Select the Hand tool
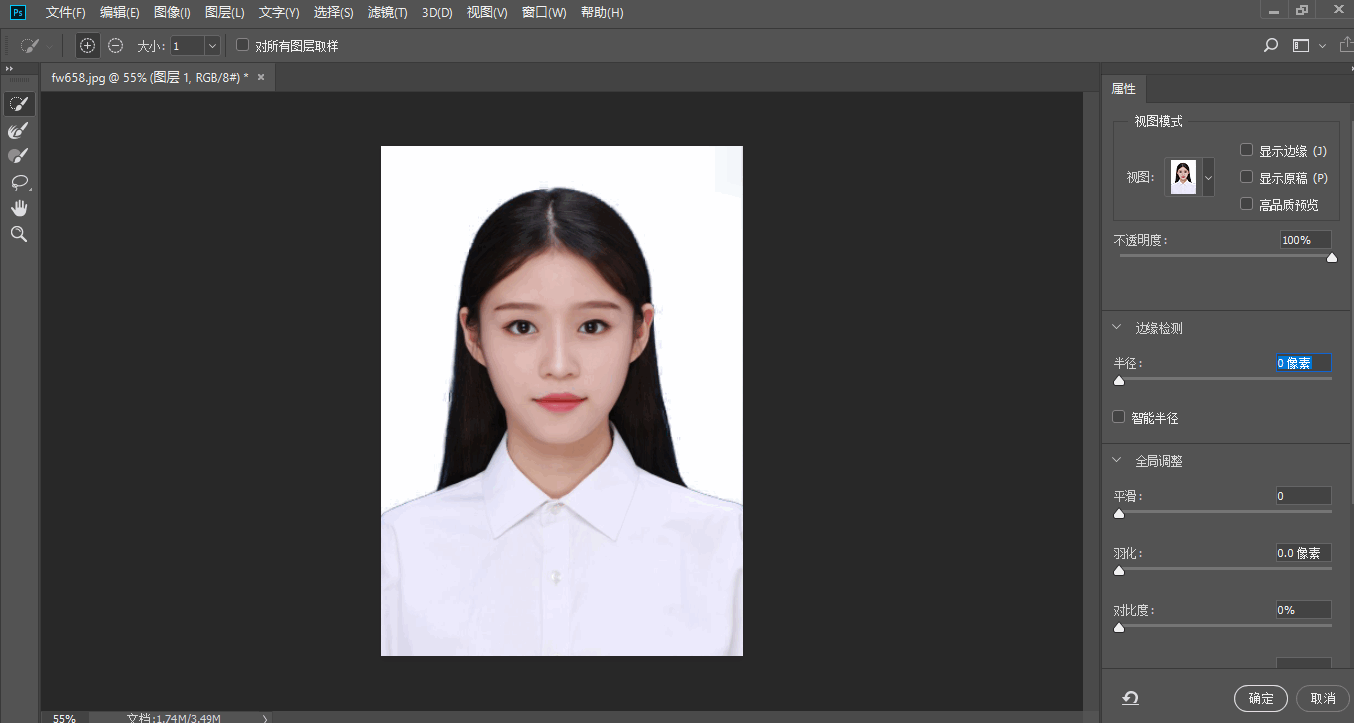1354x723 pixels. pyautogui.click(x=19, y=207)
